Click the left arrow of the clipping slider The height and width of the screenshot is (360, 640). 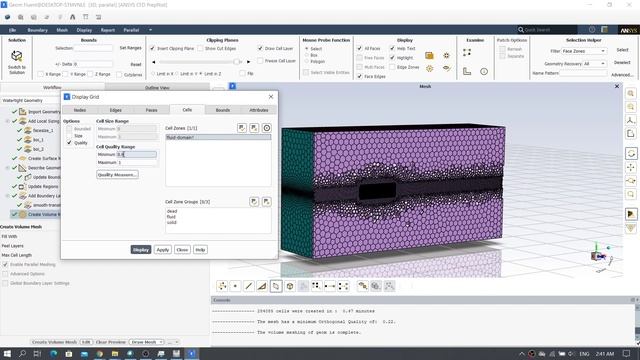[153, 62]
